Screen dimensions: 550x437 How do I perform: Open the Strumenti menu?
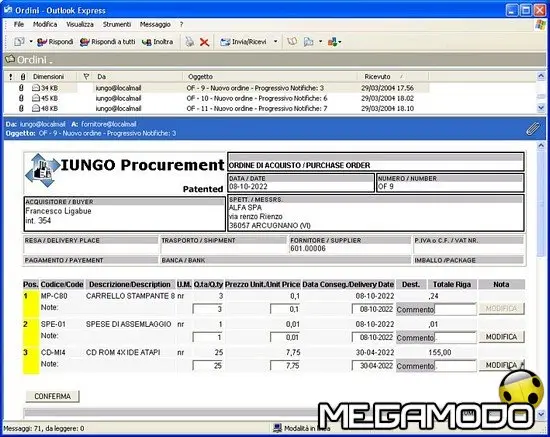(x=117, y=24)
